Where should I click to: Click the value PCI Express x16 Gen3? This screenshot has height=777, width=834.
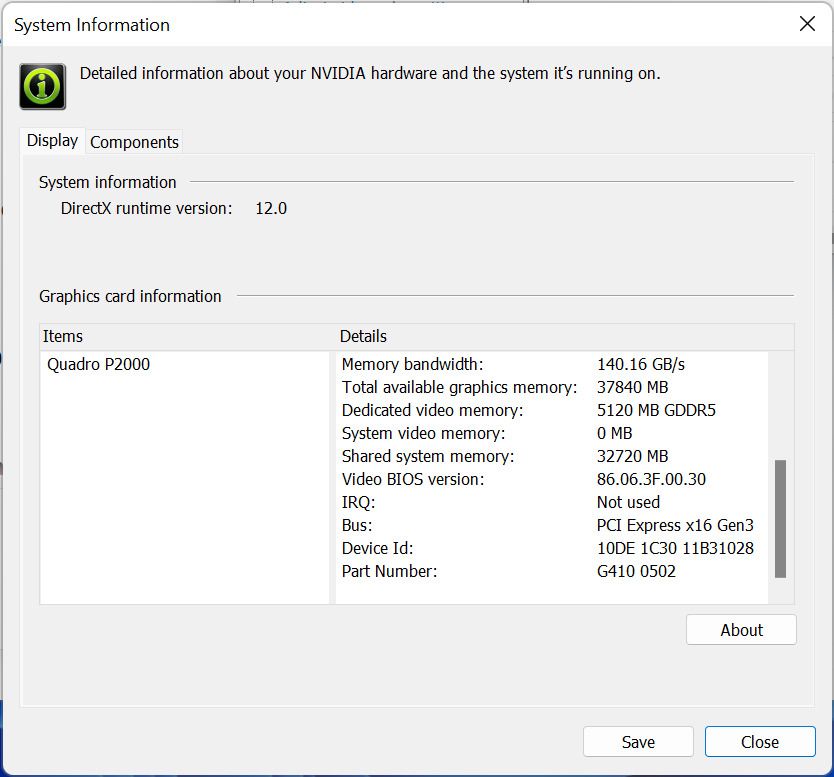click(x=675, y=525)
